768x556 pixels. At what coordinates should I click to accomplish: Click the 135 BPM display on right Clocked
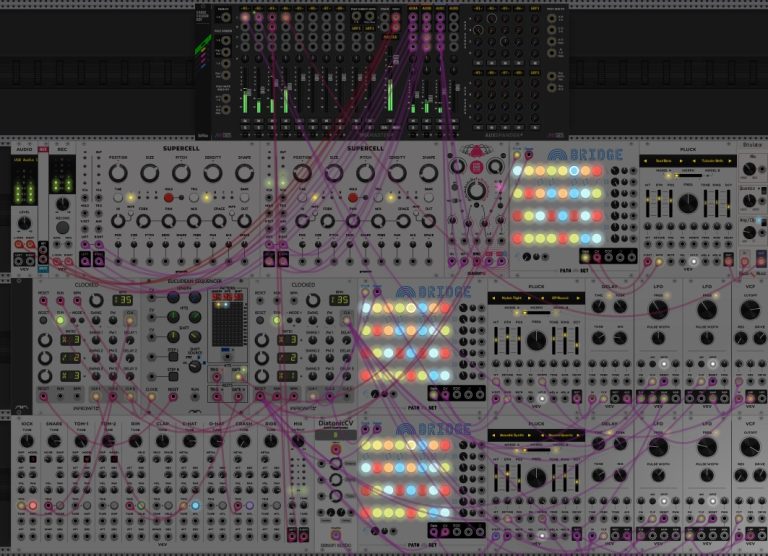point(339,300)
